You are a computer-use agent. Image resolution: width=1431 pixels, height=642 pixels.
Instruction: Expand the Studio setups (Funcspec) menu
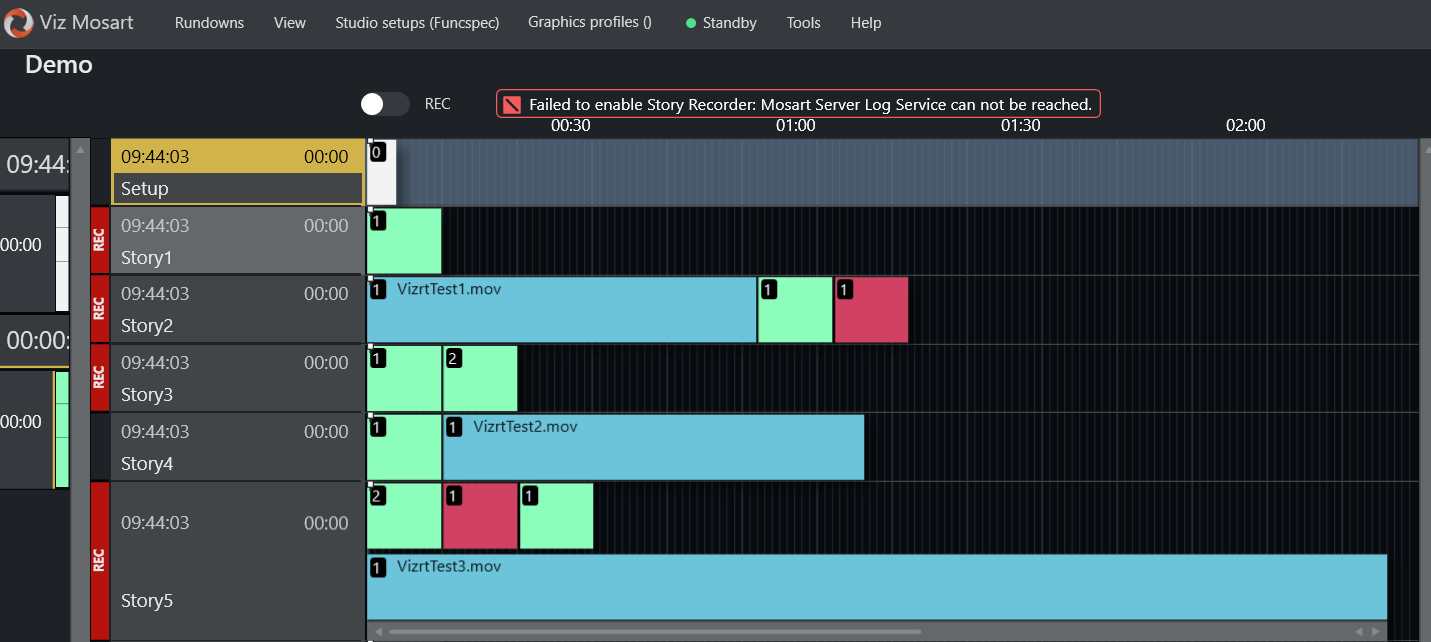pos(417,23)
